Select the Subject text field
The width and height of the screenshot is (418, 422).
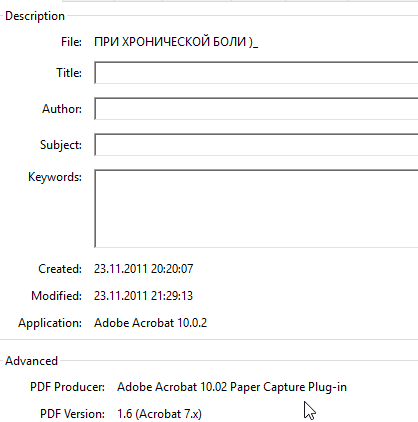(256, 145)
